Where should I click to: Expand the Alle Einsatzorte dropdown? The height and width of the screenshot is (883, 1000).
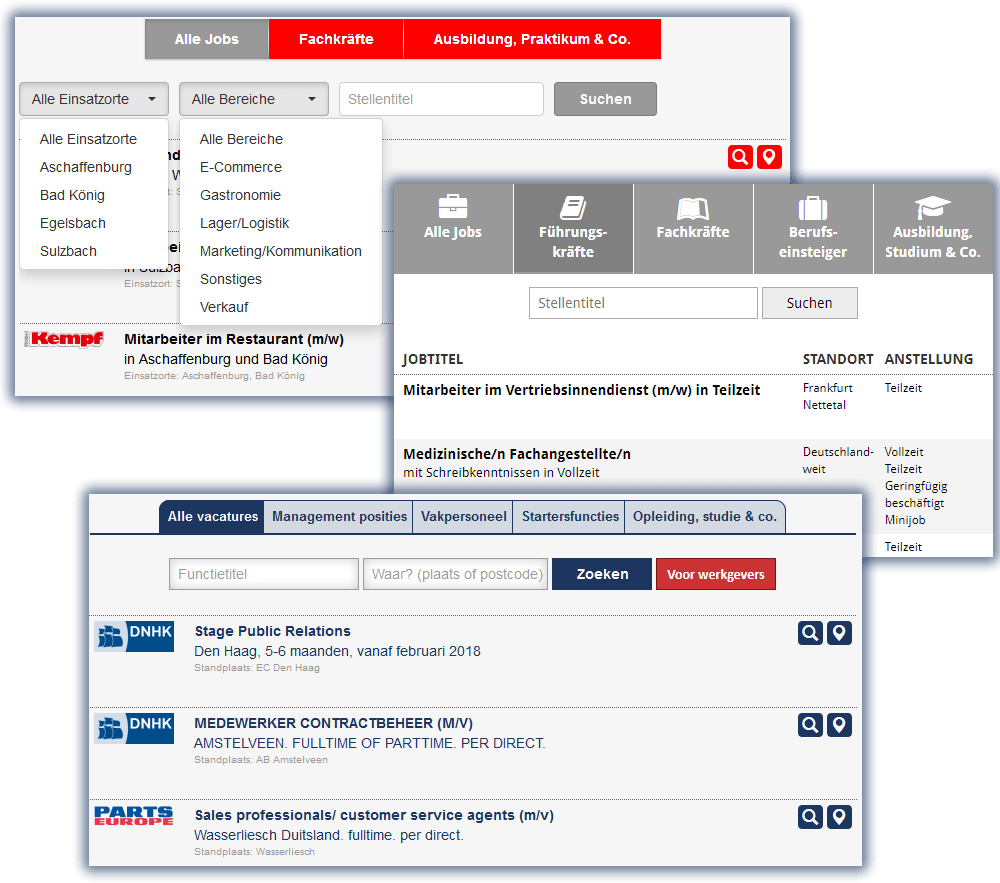[x=93, y=99]
